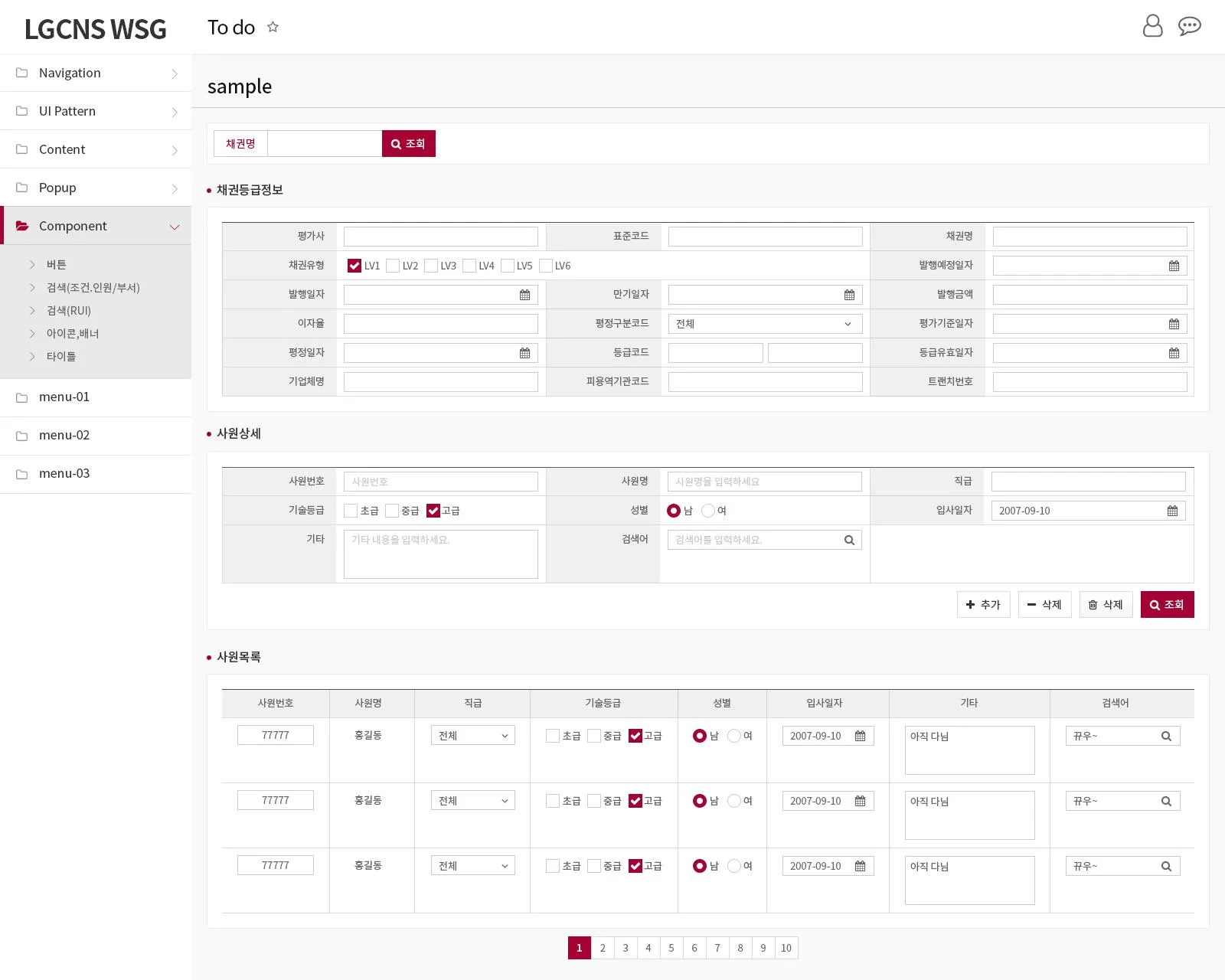The image size is (1225, 980).
Task: Click magnifier icon in 검색어 detail field
Action: pos(849,540)
